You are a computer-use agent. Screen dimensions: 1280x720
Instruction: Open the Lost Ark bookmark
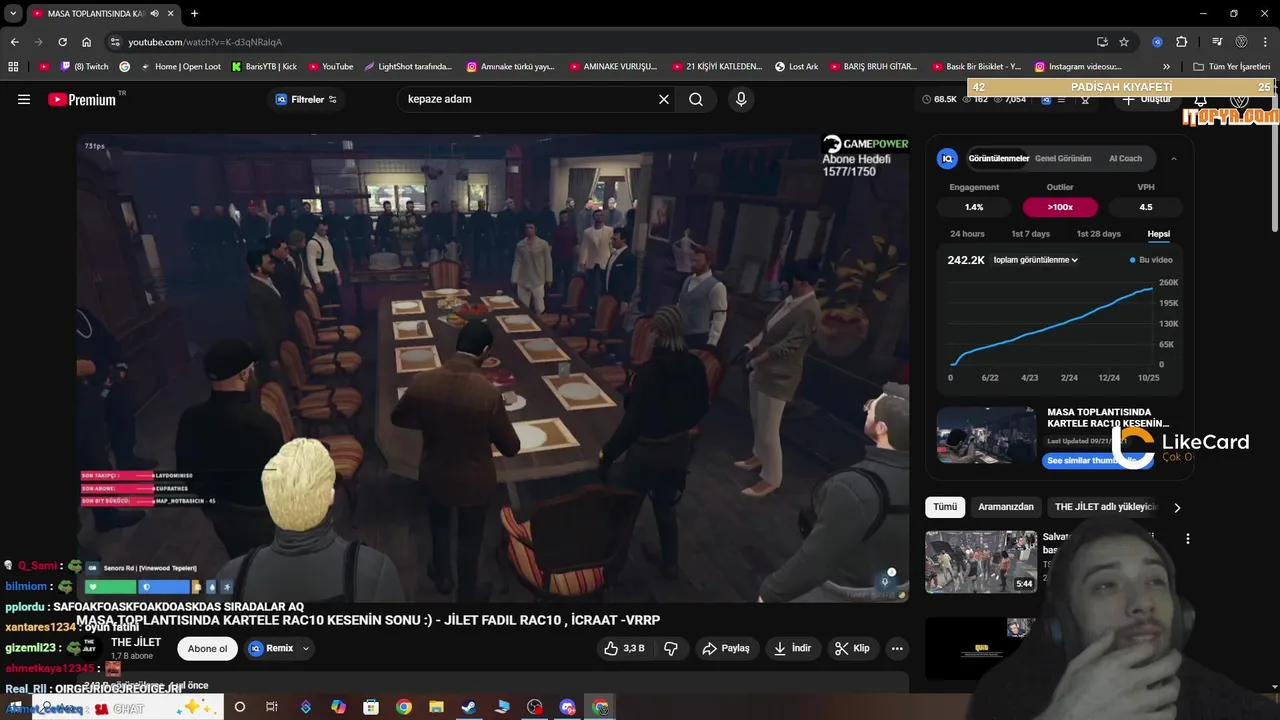(797, 66)
